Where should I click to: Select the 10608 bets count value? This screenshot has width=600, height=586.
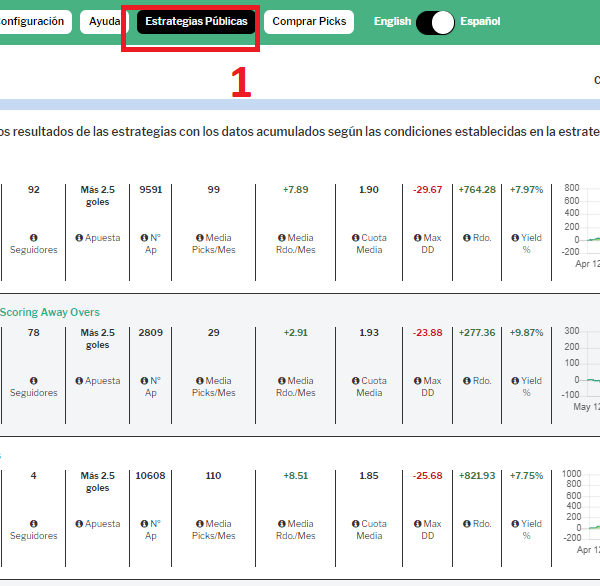(150, 476)
